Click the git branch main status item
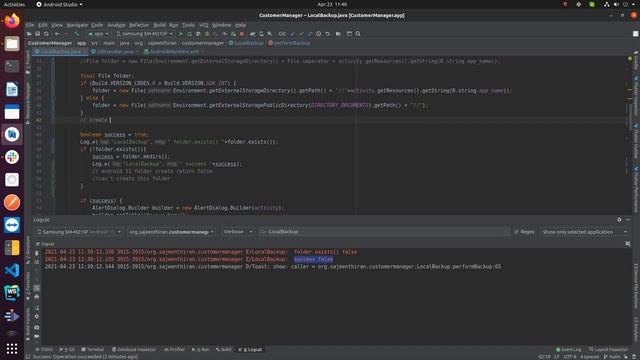Image resolution: width=640 pixels, height=360 pixels. (x=611, y=357)
